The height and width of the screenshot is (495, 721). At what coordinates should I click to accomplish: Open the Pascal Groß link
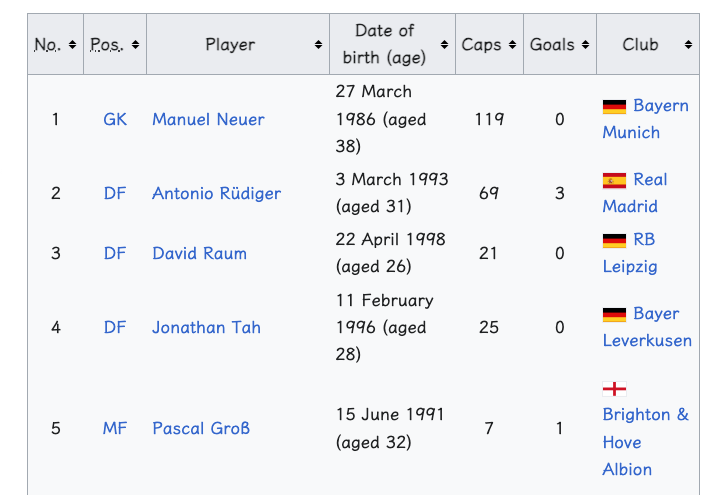pos(201,428)
